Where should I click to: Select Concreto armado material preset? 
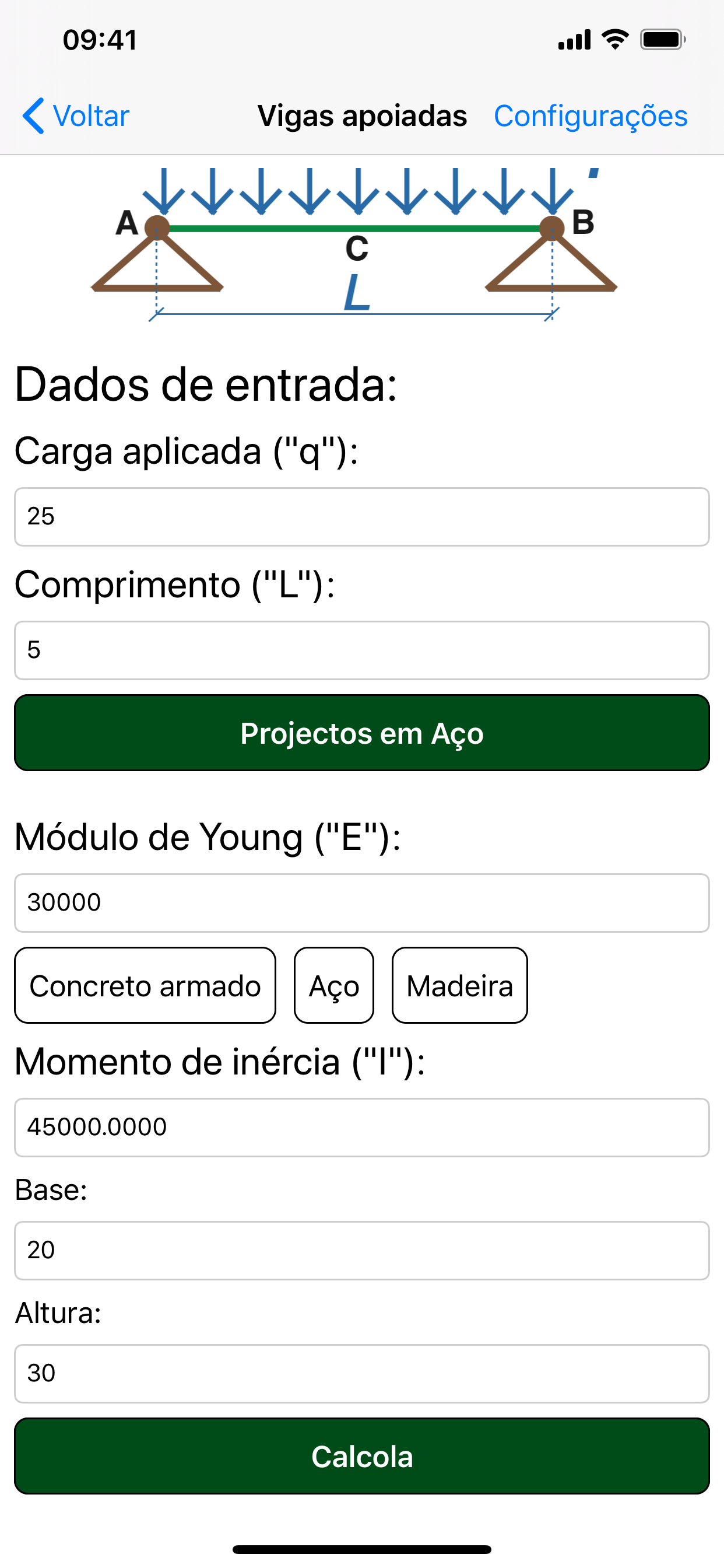tap(145, 985)
